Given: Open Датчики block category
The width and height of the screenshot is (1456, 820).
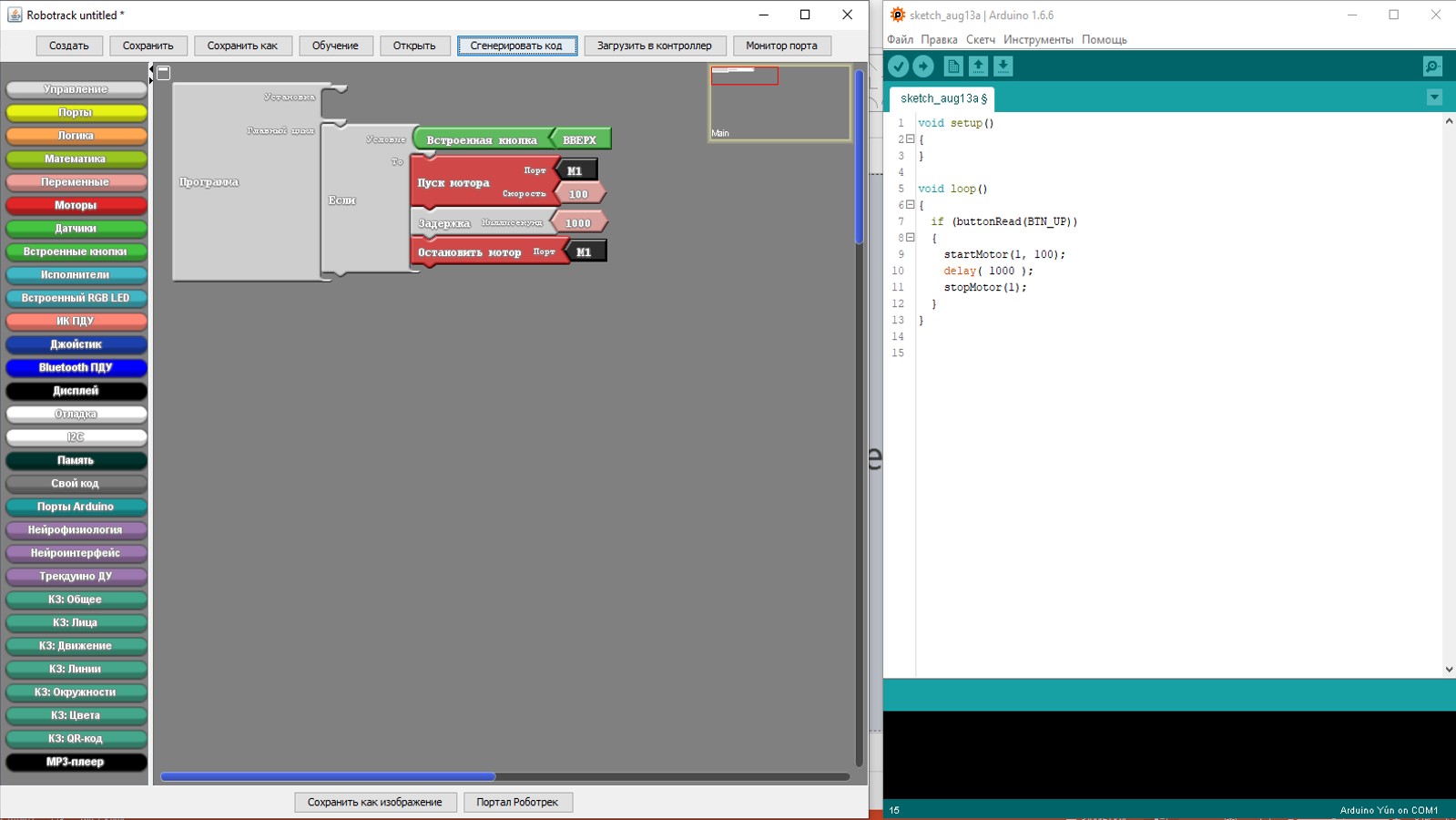Looking at the screenshot, I should (x=76, y=229).
